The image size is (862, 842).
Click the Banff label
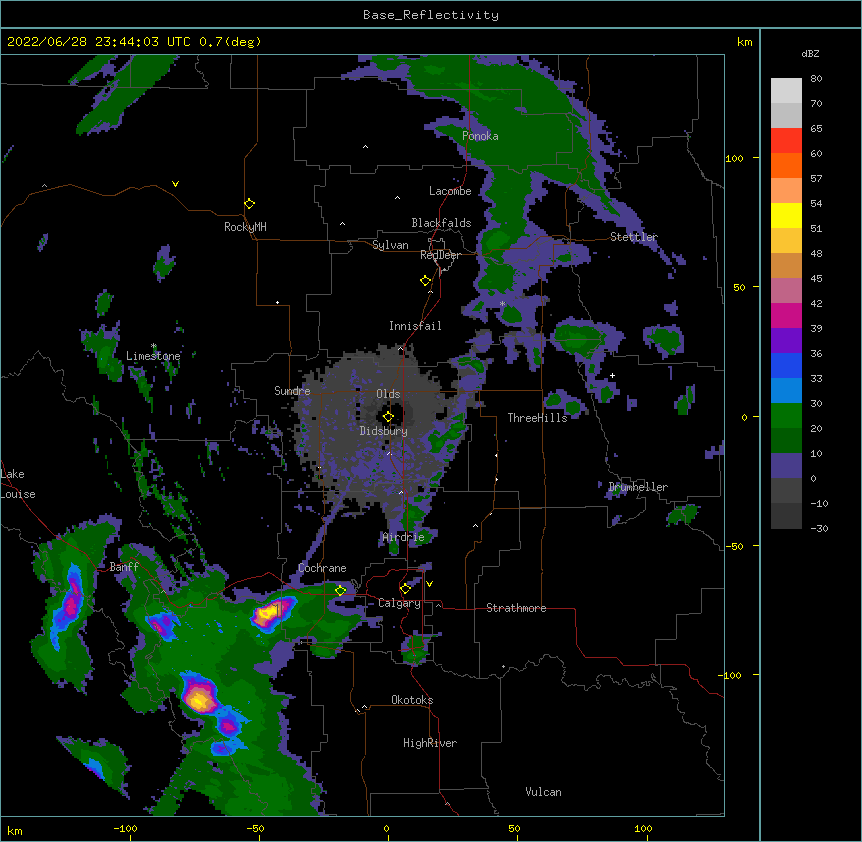[x=124, y=567]
